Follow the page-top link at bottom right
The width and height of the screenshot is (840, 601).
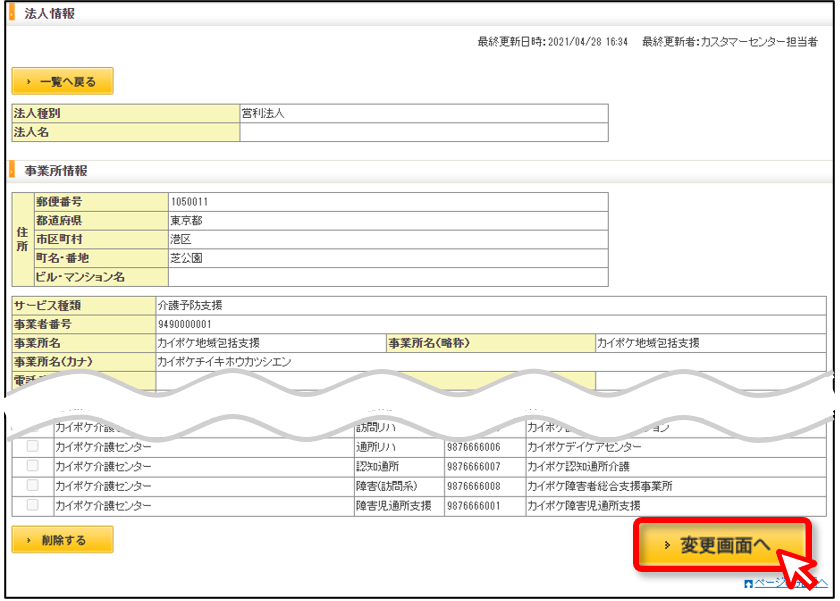pos(790,583)
